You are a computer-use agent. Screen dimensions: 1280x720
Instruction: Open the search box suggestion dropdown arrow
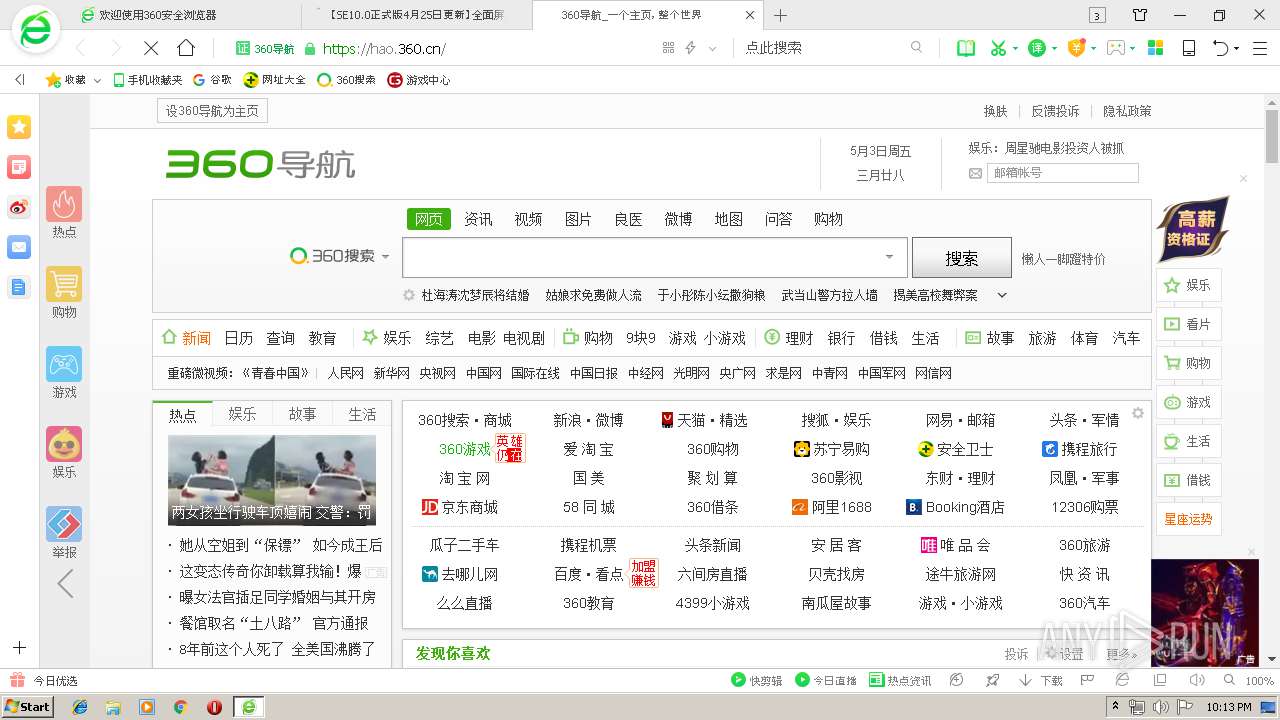(889, 257)
